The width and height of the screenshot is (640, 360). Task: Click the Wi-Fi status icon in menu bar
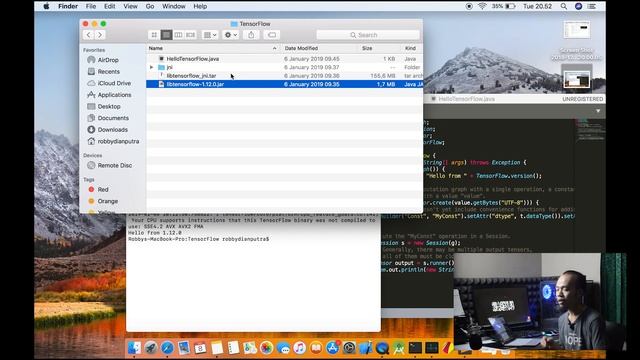coord(482,6)
